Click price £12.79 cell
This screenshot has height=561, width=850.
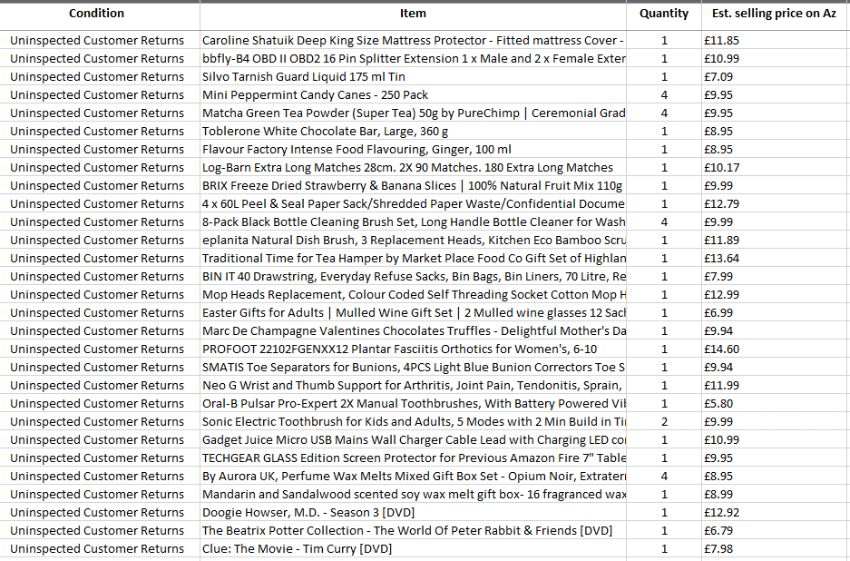pyautogui.click(x=775, y=204)
